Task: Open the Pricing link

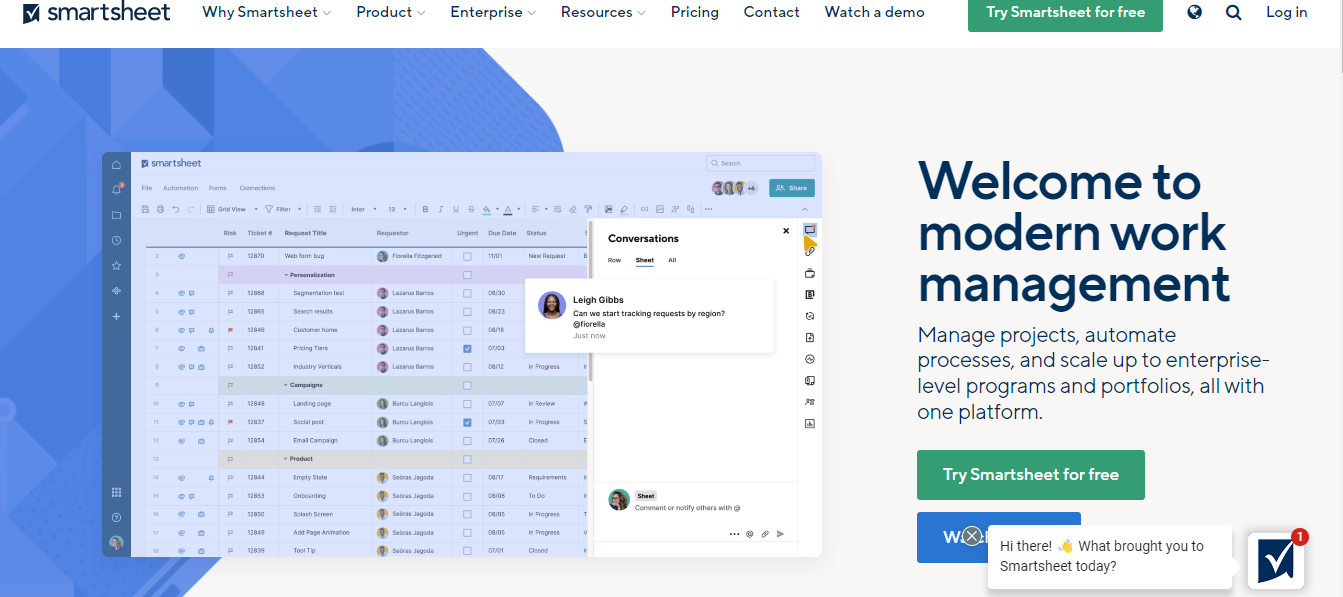Action: [x=695, y=12]
